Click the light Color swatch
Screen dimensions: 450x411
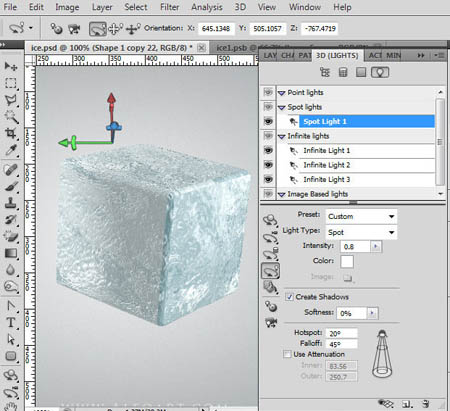tap(347, 261)
